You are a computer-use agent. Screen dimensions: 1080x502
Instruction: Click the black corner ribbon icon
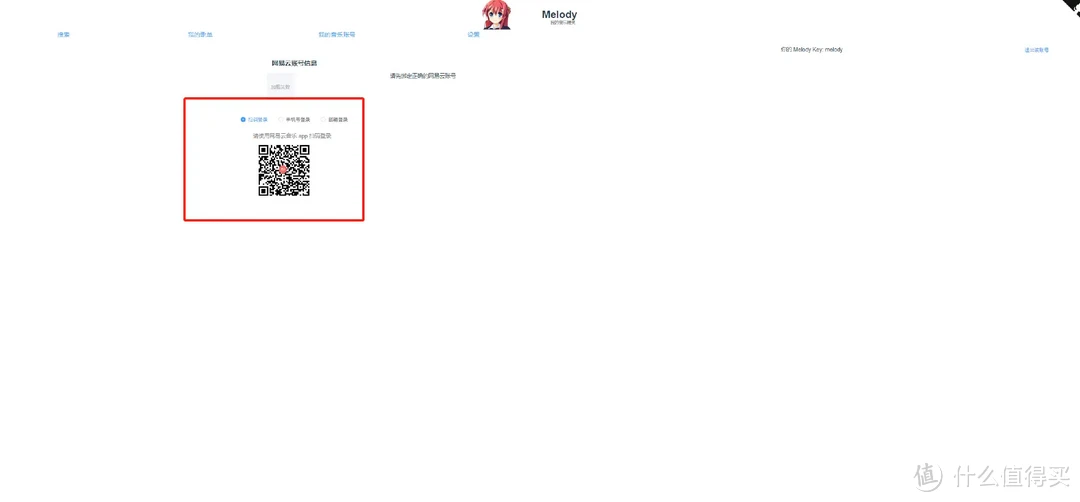[x=1072, y=6]
